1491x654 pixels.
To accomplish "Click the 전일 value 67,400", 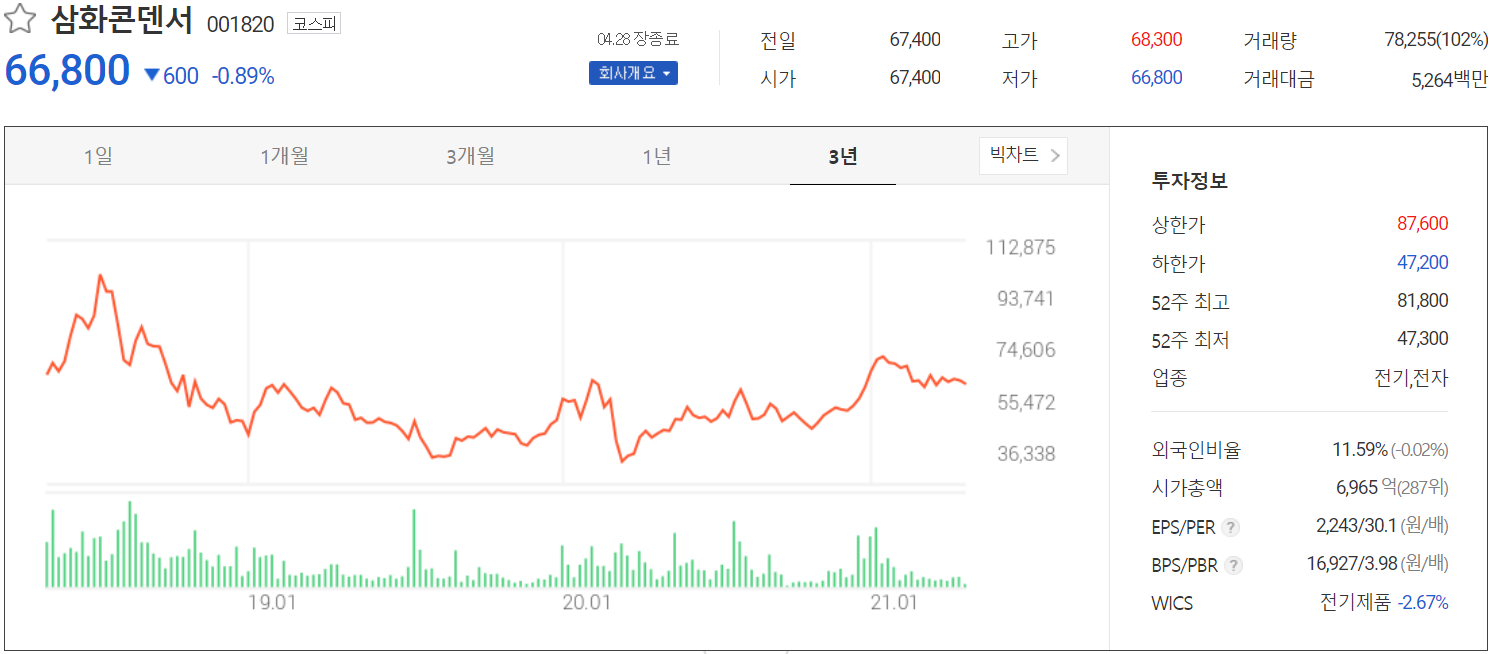I will (x=915, y=40).
